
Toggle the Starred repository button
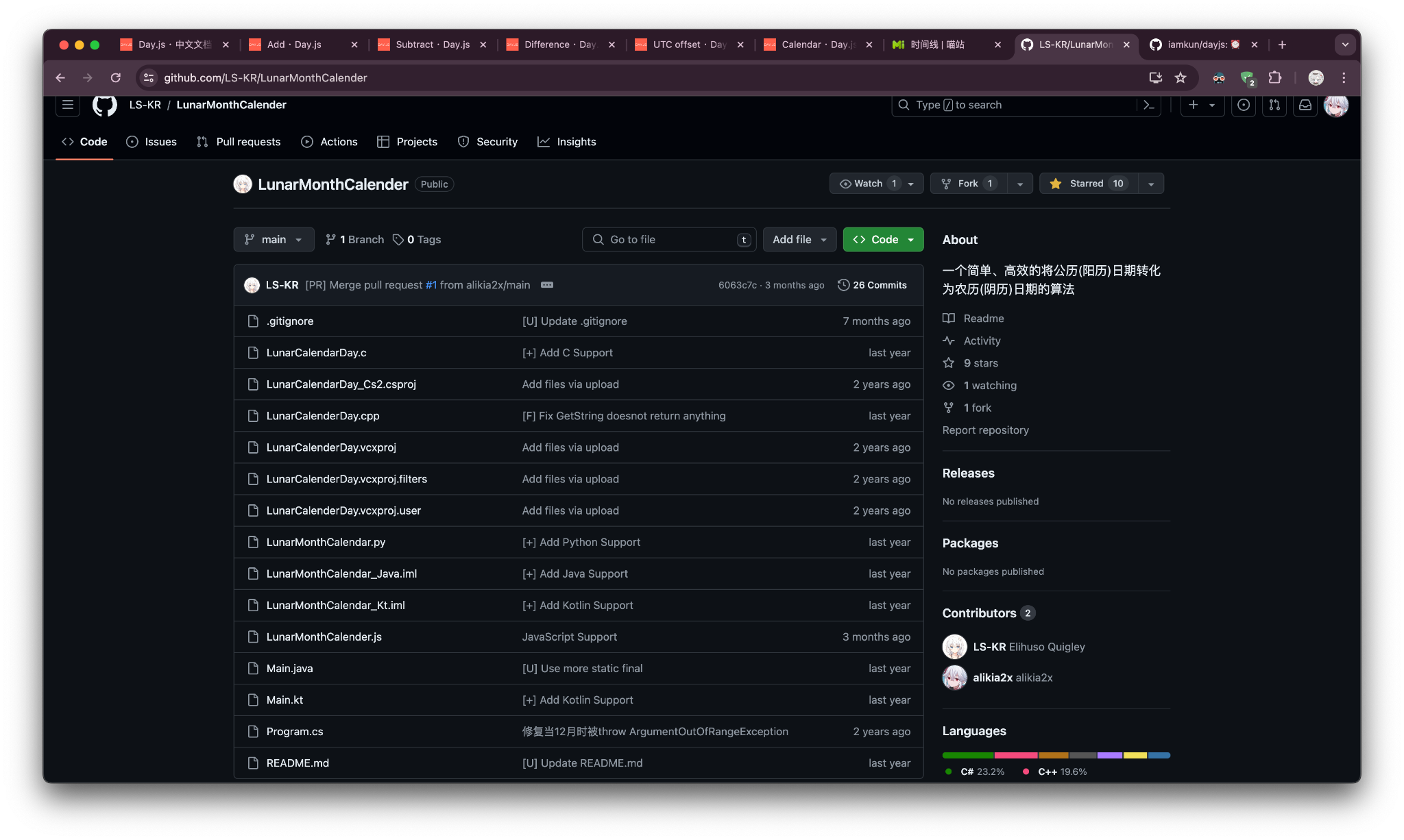pyautogui.click(x=1088, y=184)
